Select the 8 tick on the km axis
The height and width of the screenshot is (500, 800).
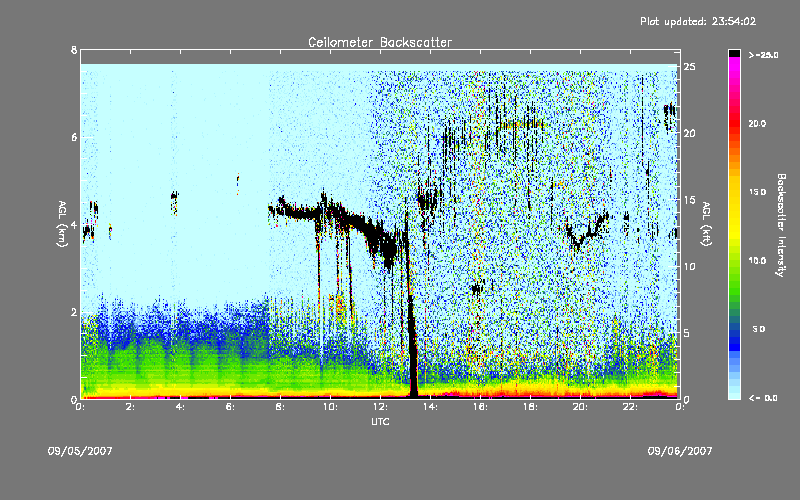click(x=74, y=50)
